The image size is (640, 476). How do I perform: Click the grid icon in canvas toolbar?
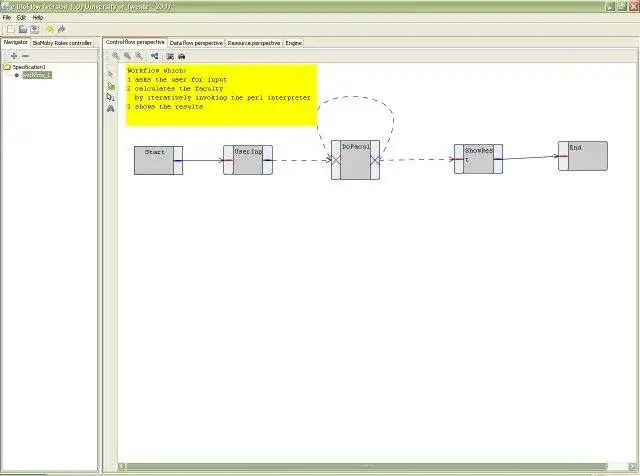(x=170, y=56)
